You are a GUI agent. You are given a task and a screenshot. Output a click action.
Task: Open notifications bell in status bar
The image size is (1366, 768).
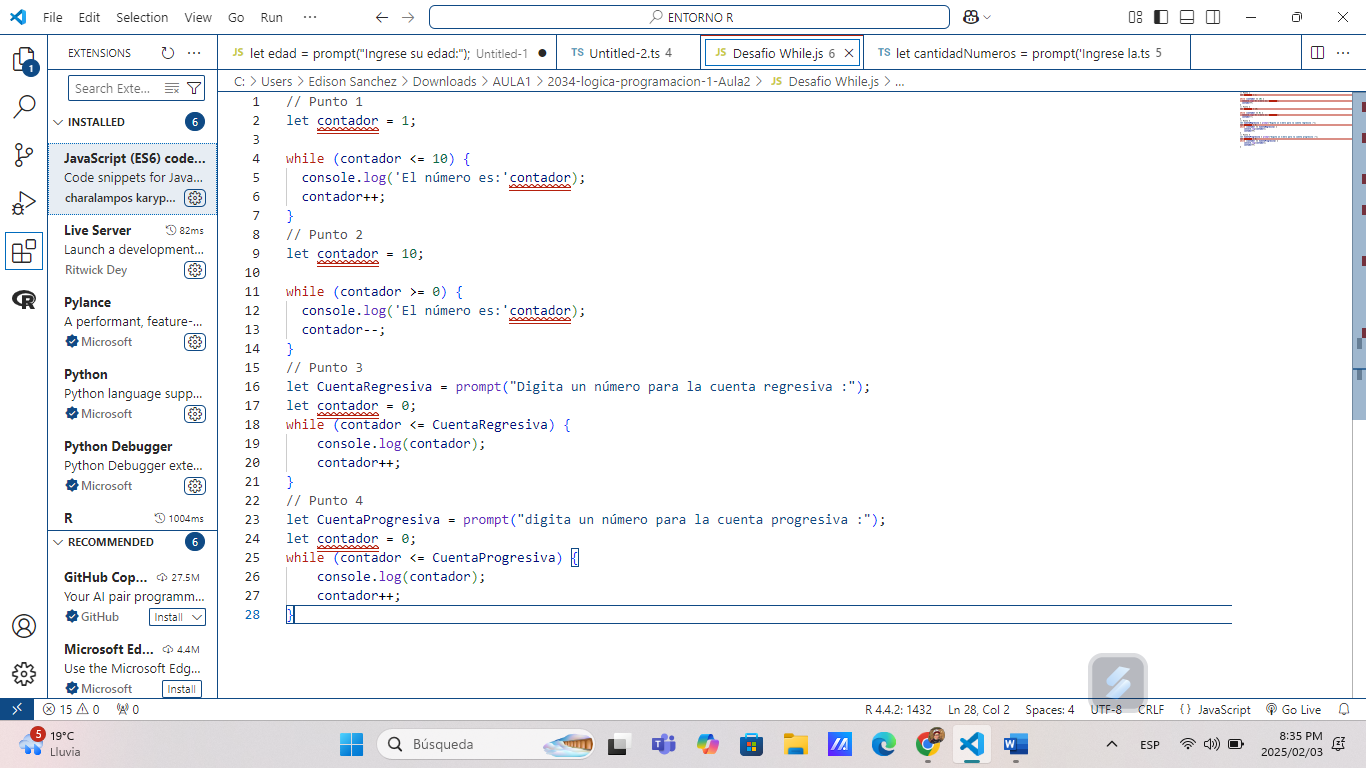[x=1345, y=709]
